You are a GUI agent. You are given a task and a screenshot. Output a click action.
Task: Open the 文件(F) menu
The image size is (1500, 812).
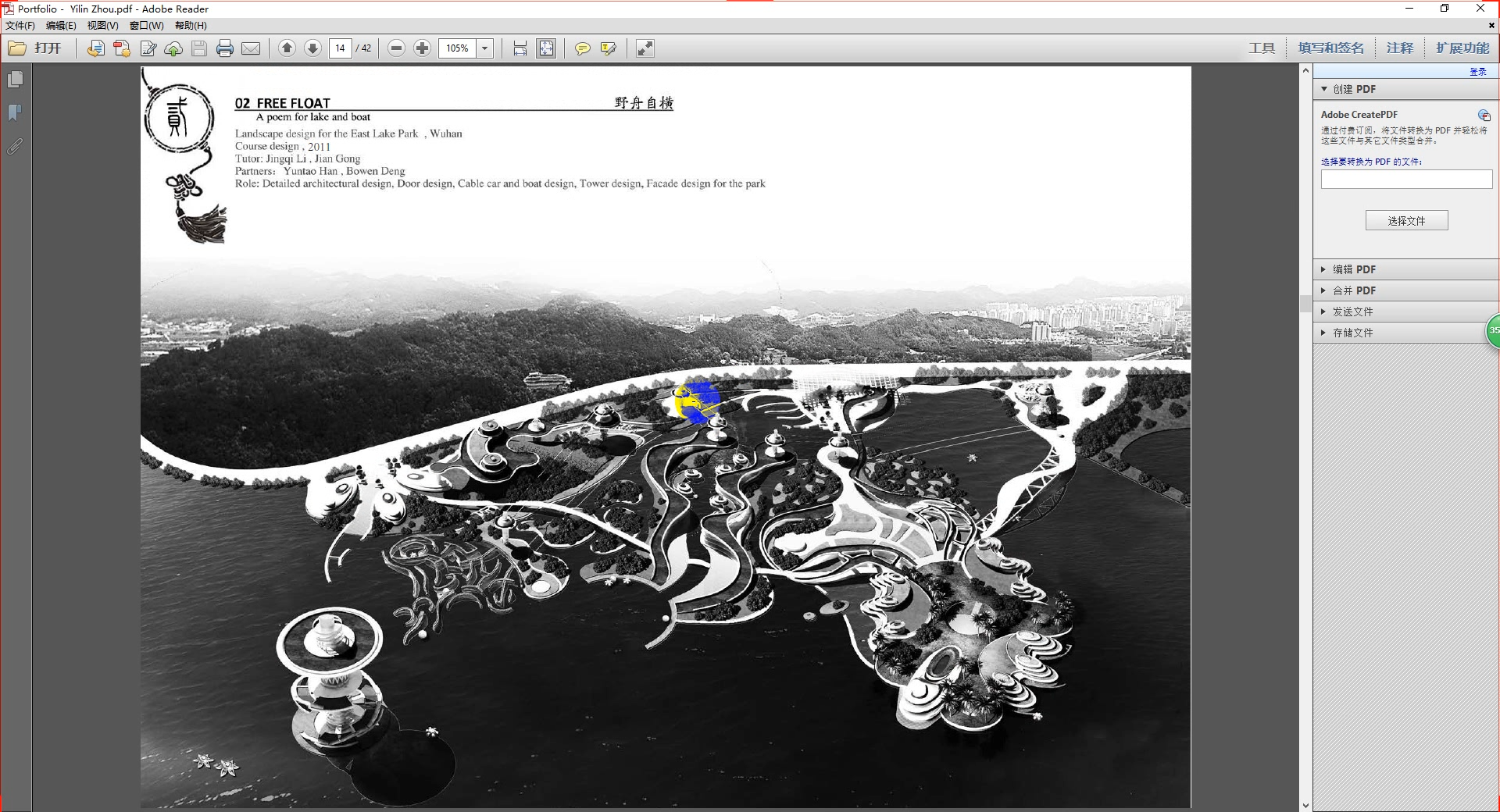[20, 26]
